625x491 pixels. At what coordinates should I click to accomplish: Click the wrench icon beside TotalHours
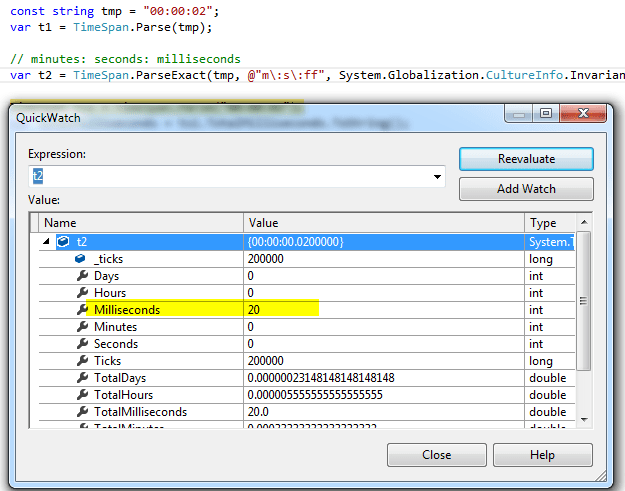[x=82, y=395]
